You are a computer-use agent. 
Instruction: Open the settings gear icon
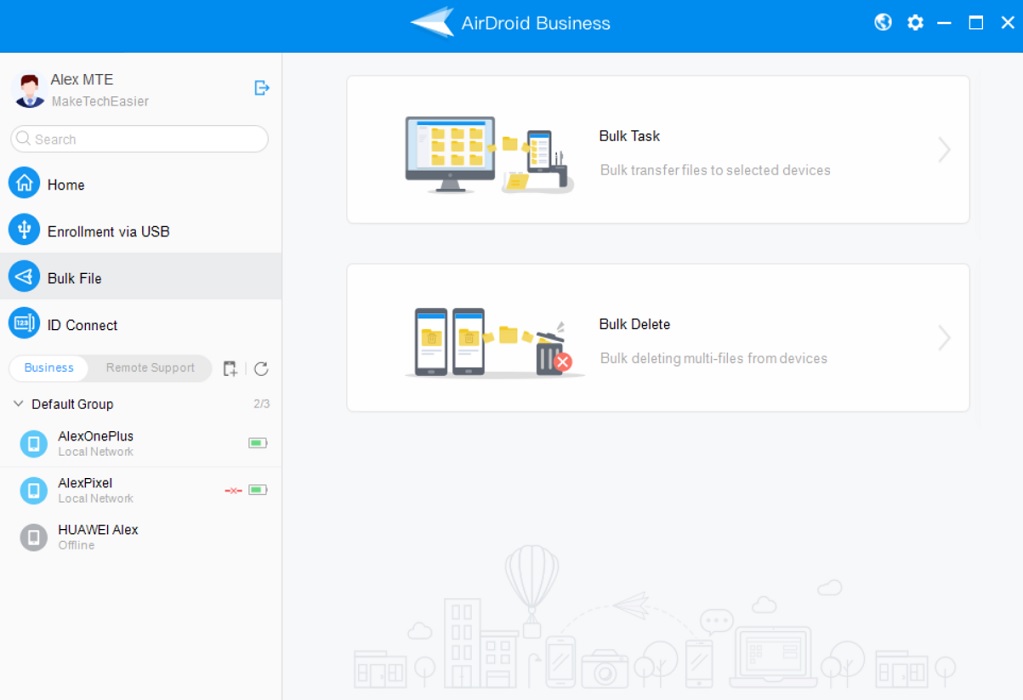(914, 21)
